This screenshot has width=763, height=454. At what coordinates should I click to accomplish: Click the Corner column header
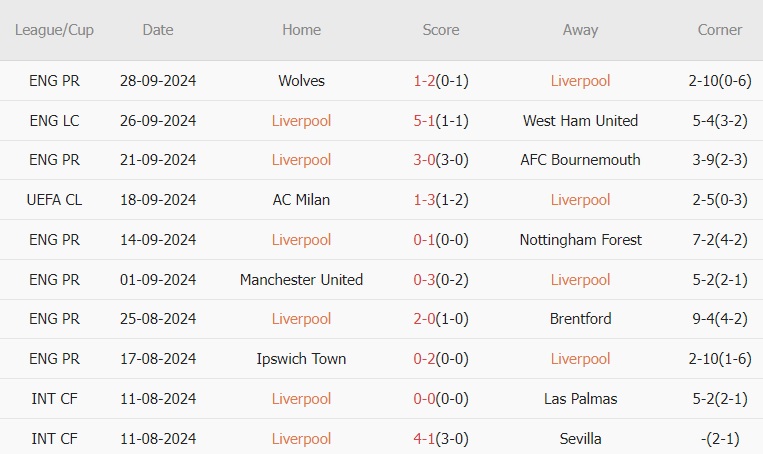click(720, 30)
